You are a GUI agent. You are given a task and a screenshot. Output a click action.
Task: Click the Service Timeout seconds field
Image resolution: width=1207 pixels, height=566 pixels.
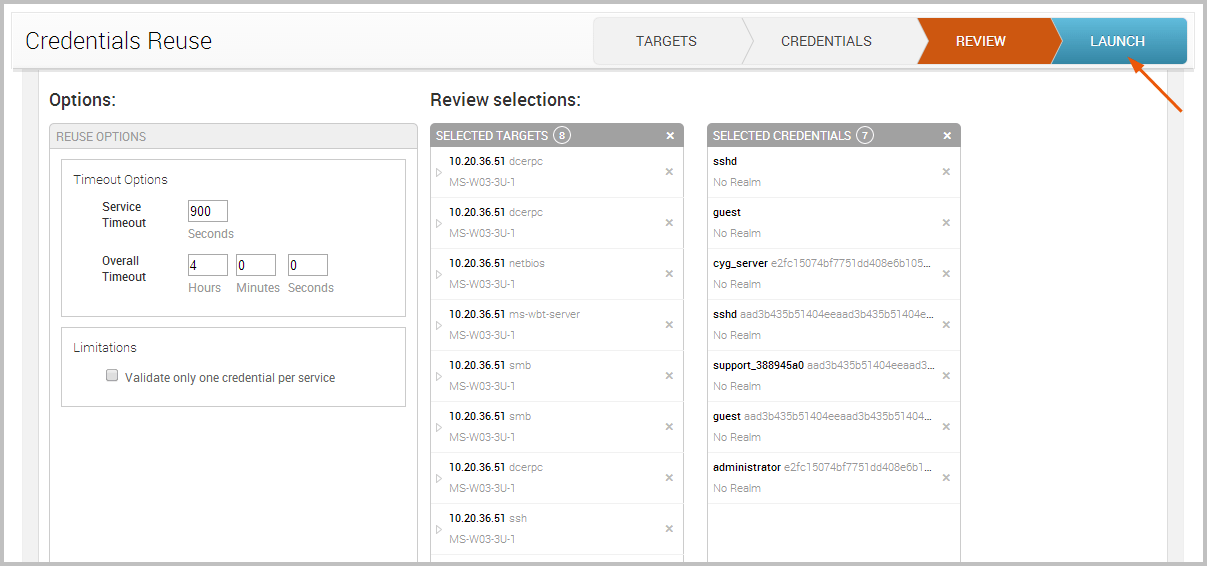(x=207, y=211)
